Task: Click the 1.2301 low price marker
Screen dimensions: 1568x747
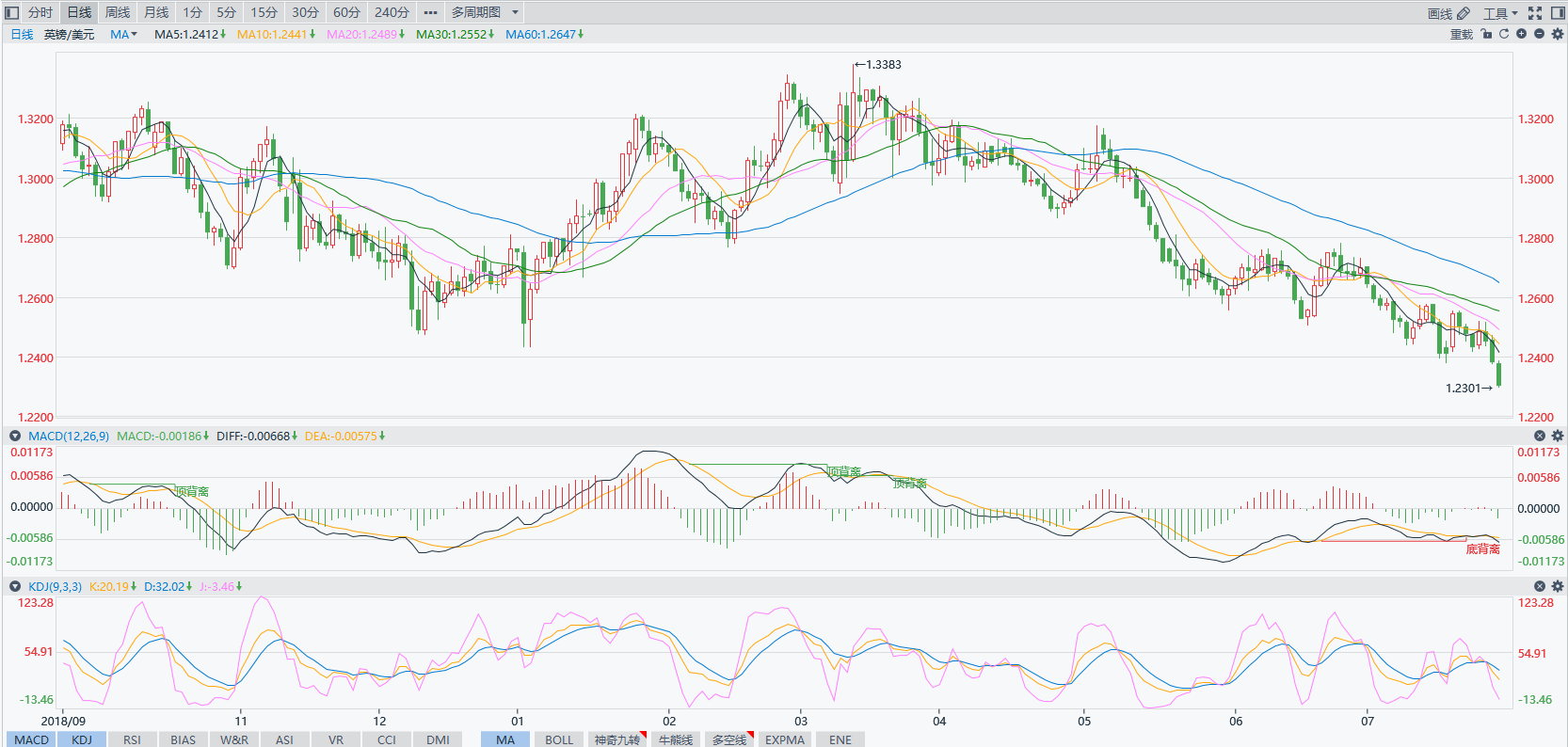Action: point(1469,388)
